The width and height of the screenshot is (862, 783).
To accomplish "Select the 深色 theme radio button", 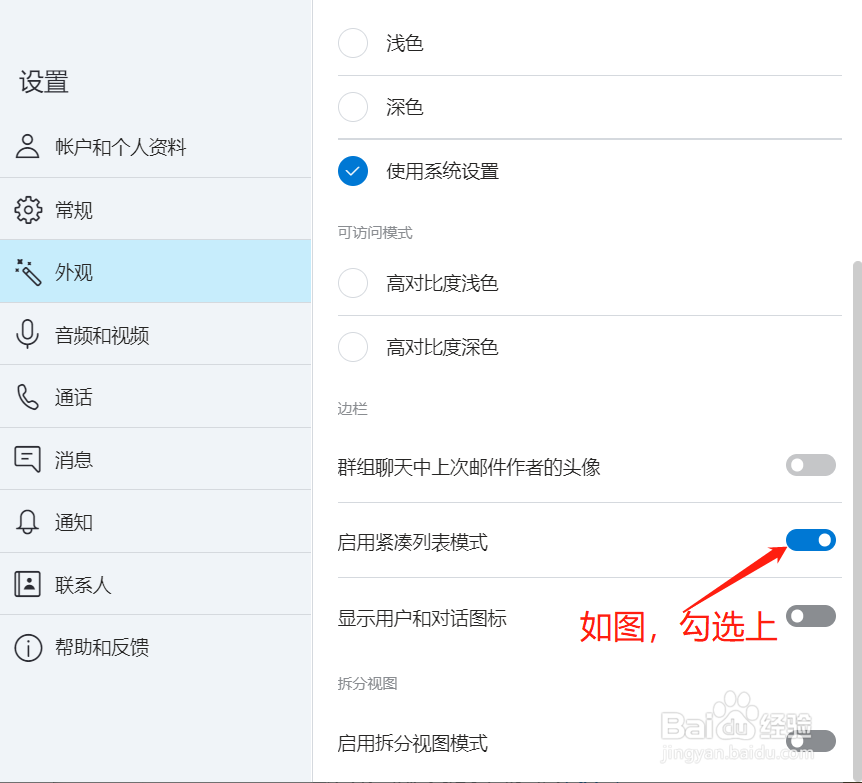I will tap(353, 107).
